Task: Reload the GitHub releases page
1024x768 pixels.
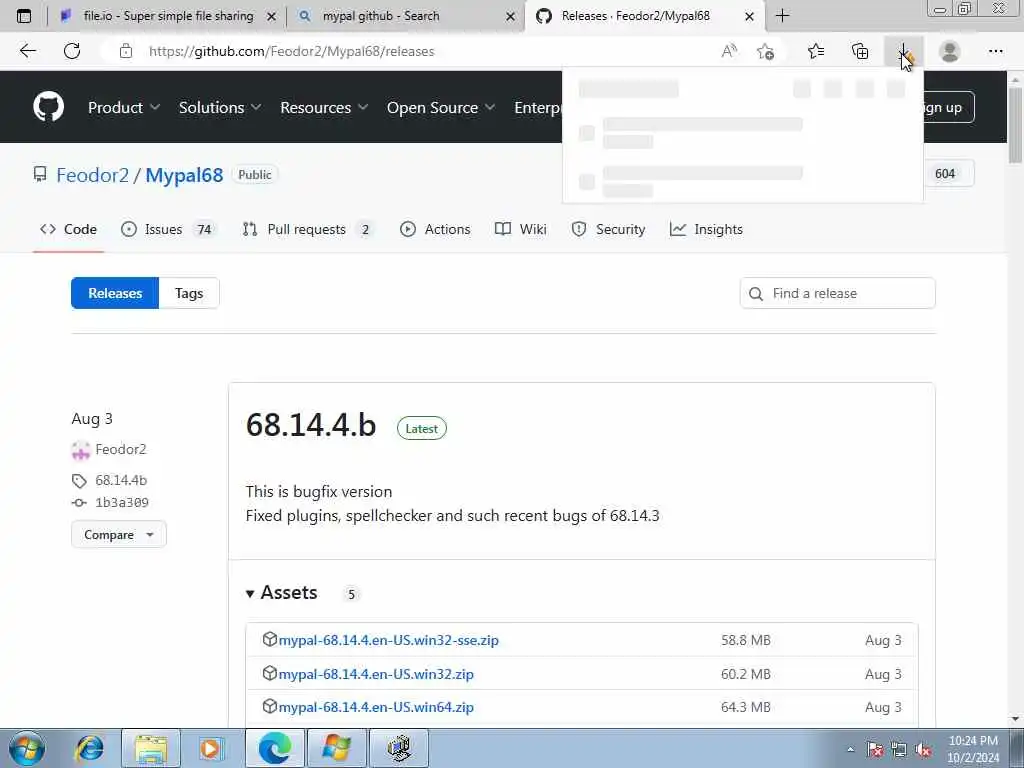Action: pyautogui.click(x=72, y=51)
